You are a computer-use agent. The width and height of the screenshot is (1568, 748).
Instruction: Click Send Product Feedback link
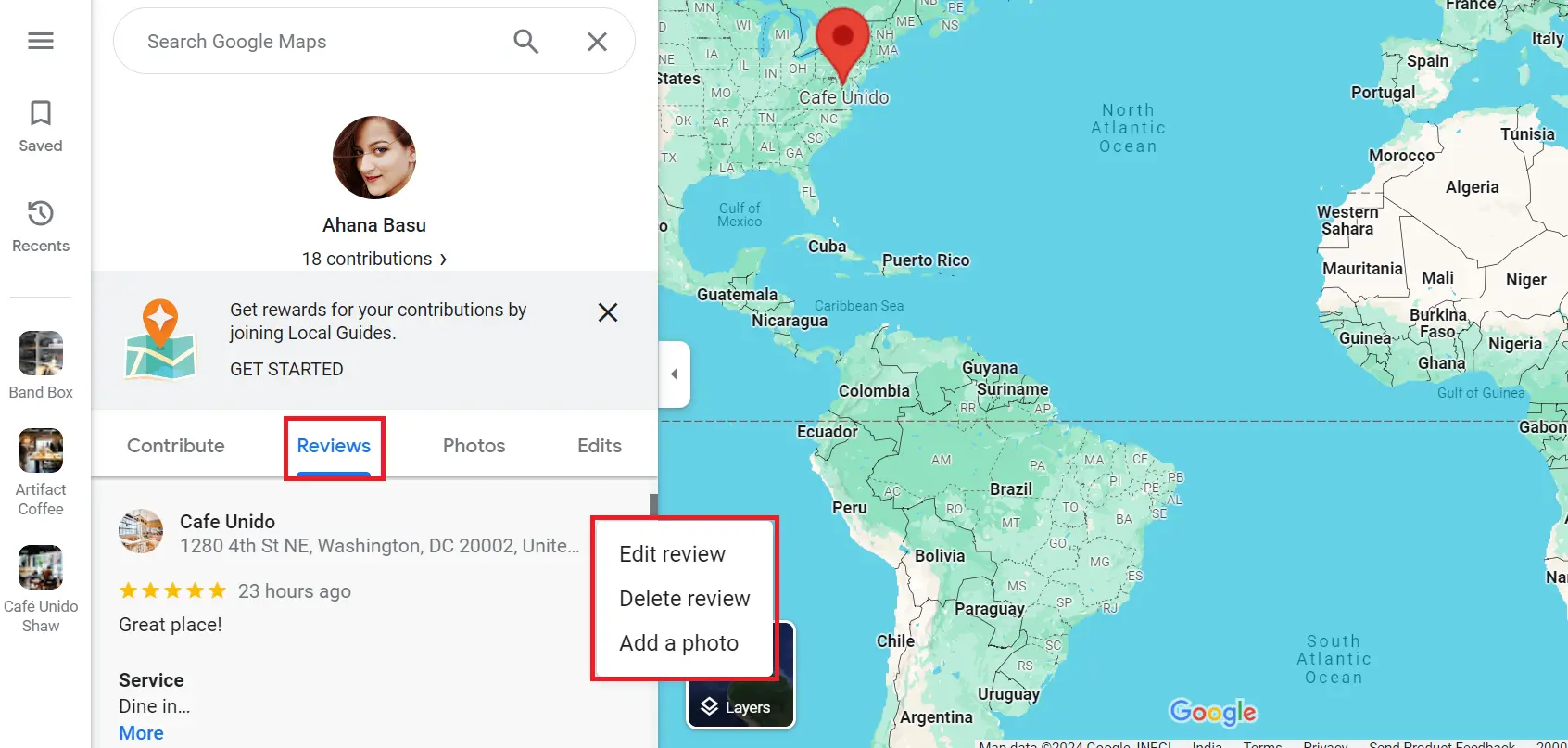coord(1442,743)
